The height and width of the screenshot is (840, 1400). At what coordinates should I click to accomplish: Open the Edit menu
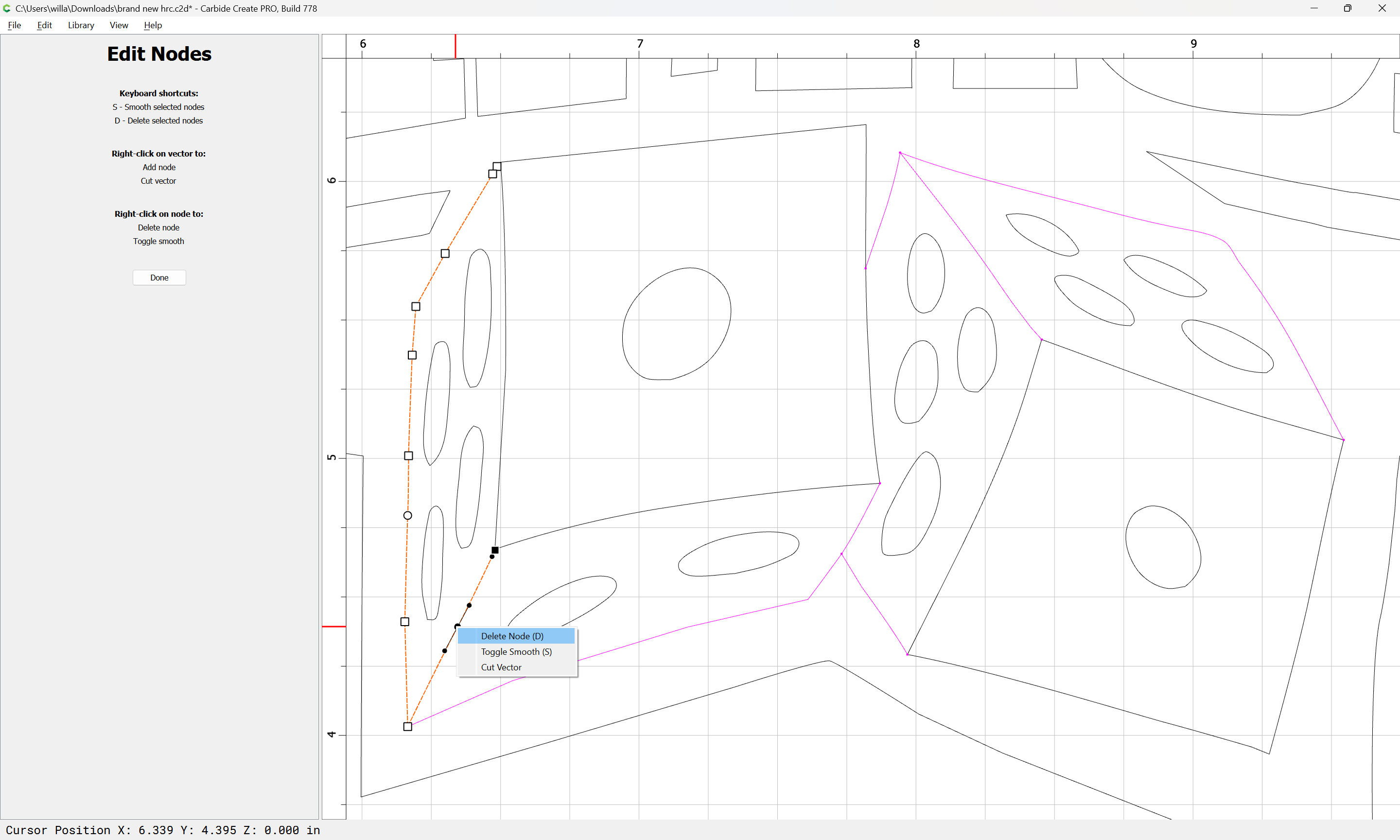[x=44, y=25]
